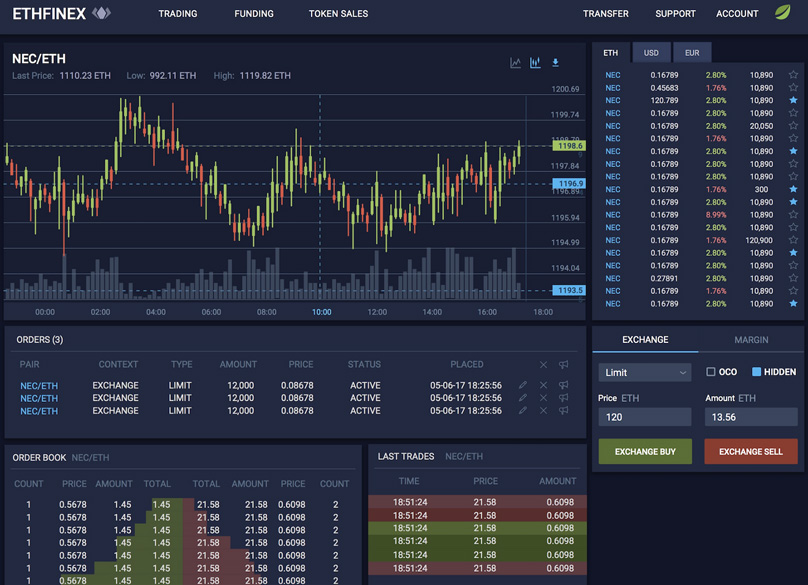The height and width of the screenshot is (585, 808).
Task: Open the TRANSFER page
Action: (x=605, y=14)
